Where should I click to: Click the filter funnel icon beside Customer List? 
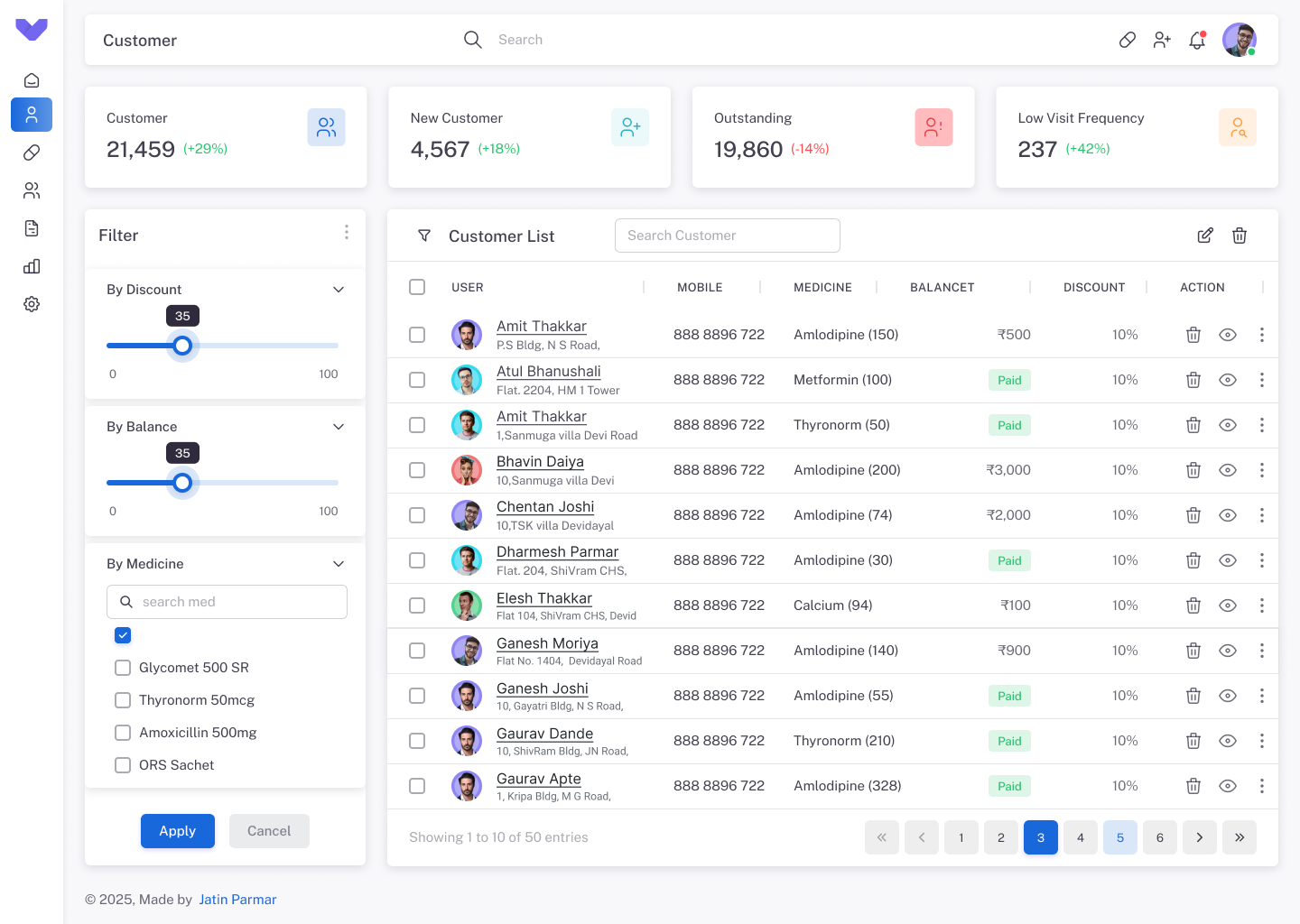pos(424,236)
